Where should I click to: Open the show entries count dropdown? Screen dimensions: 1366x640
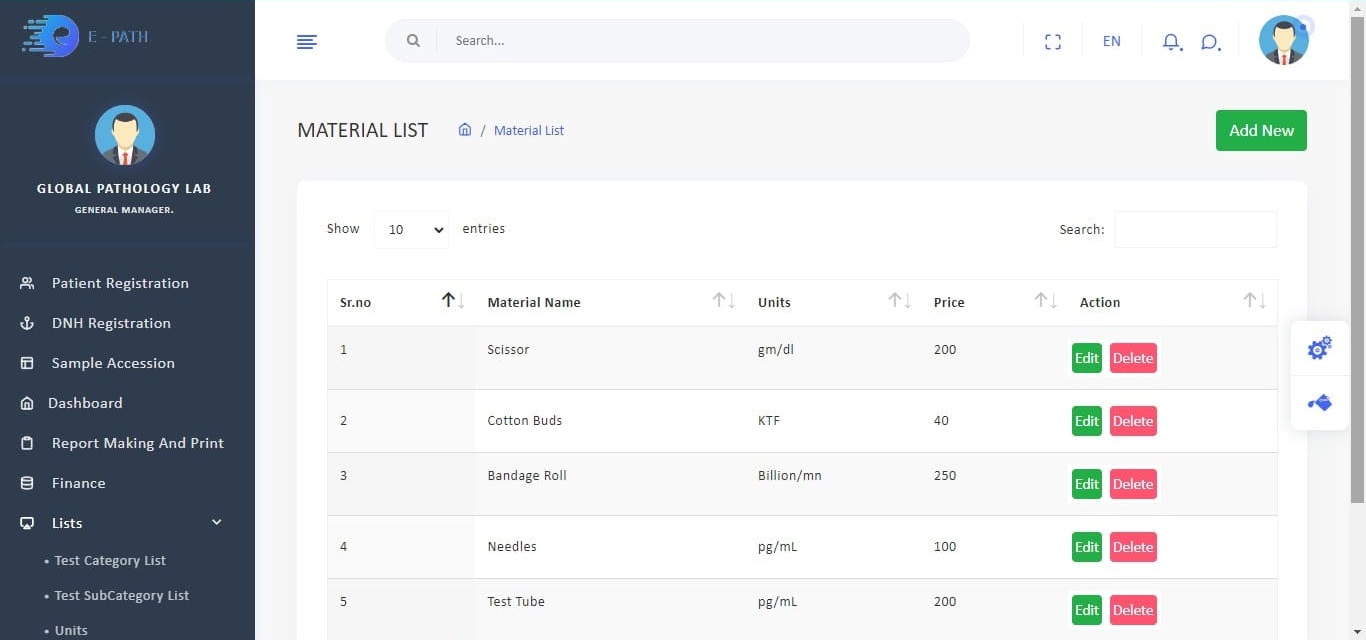411,229
